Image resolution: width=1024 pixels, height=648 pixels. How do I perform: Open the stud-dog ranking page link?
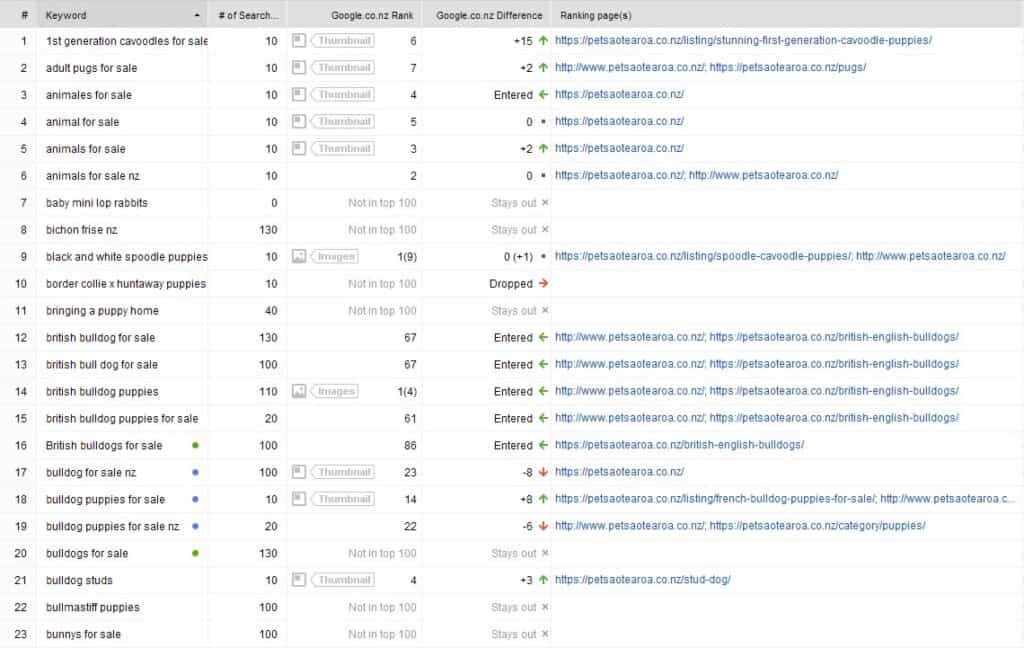pyautogui.click(x=643, y=579)
